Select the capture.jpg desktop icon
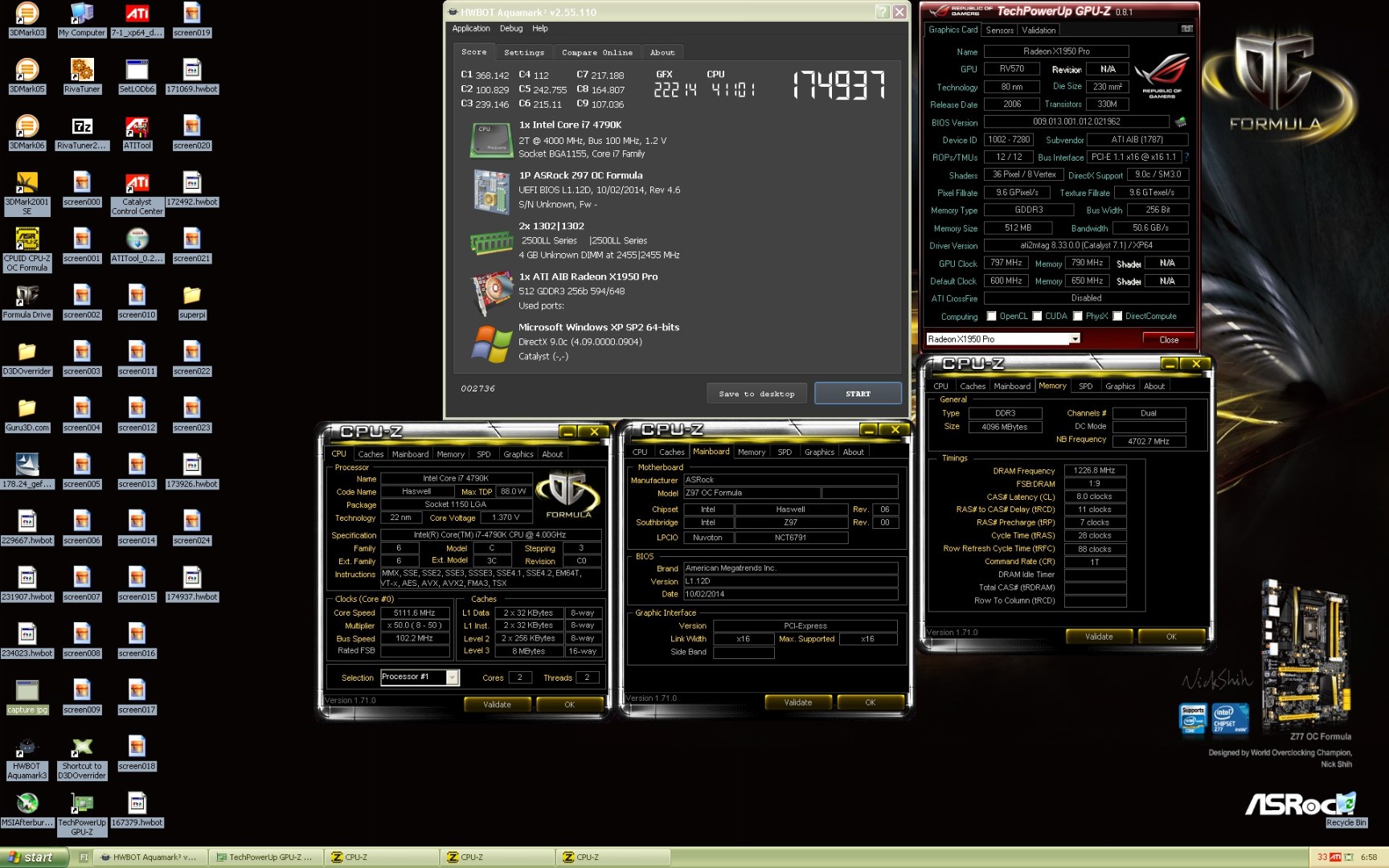The width and height of the screenshot is (1389, 868). click(x=27, y=696)
